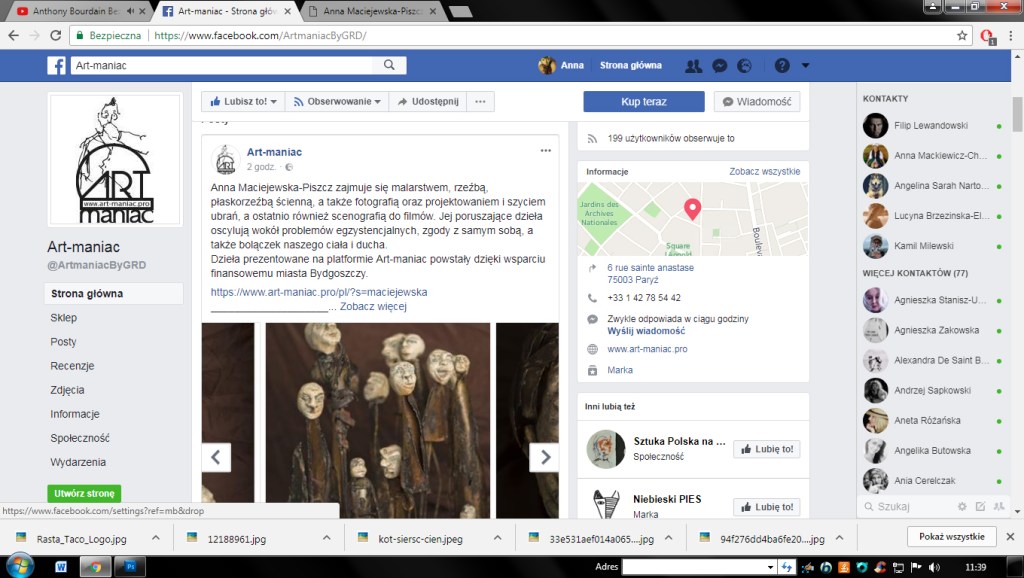Open the notifications globe icon
The height and width of the screenshot is (578, 1024).
pyautogui.click(x=744, y=66)
